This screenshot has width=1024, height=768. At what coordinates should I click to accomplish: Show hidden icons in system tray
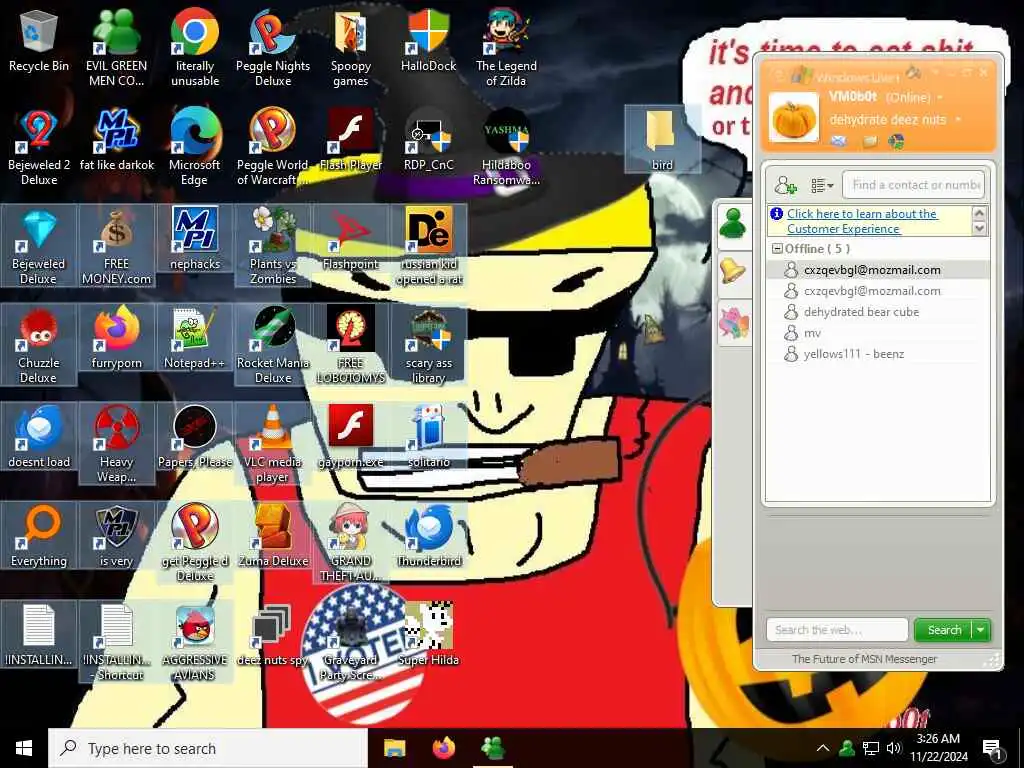(823, 748)
